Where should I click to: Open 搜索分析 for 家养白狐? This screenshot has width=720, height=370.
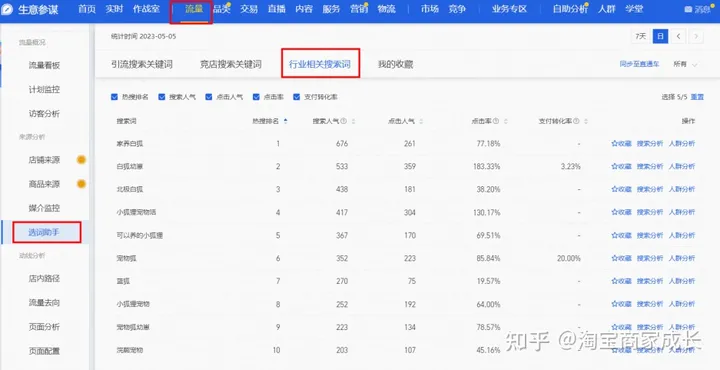pyautogui.click(x=650, y=144)
